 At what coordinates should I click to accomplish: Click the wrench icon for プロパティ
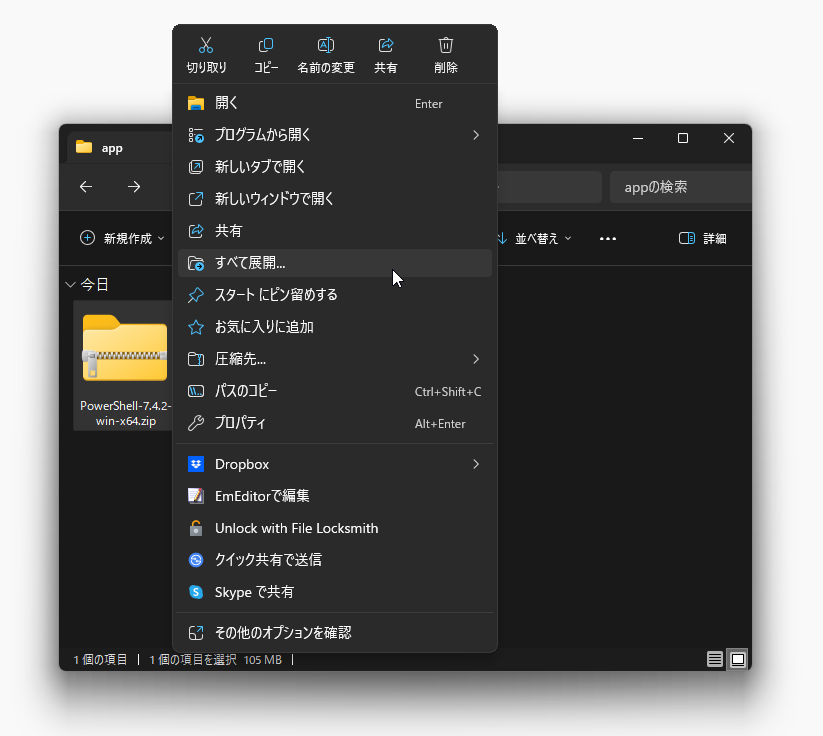click(196, 423)
